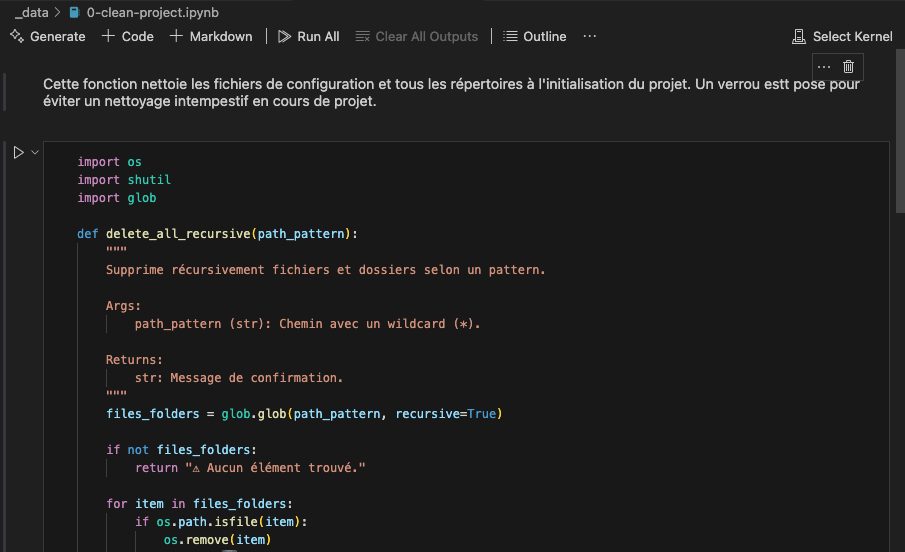
Task: Select _data folder in breadcrumb
Action: pyautogui.click(x=31, y=12)
